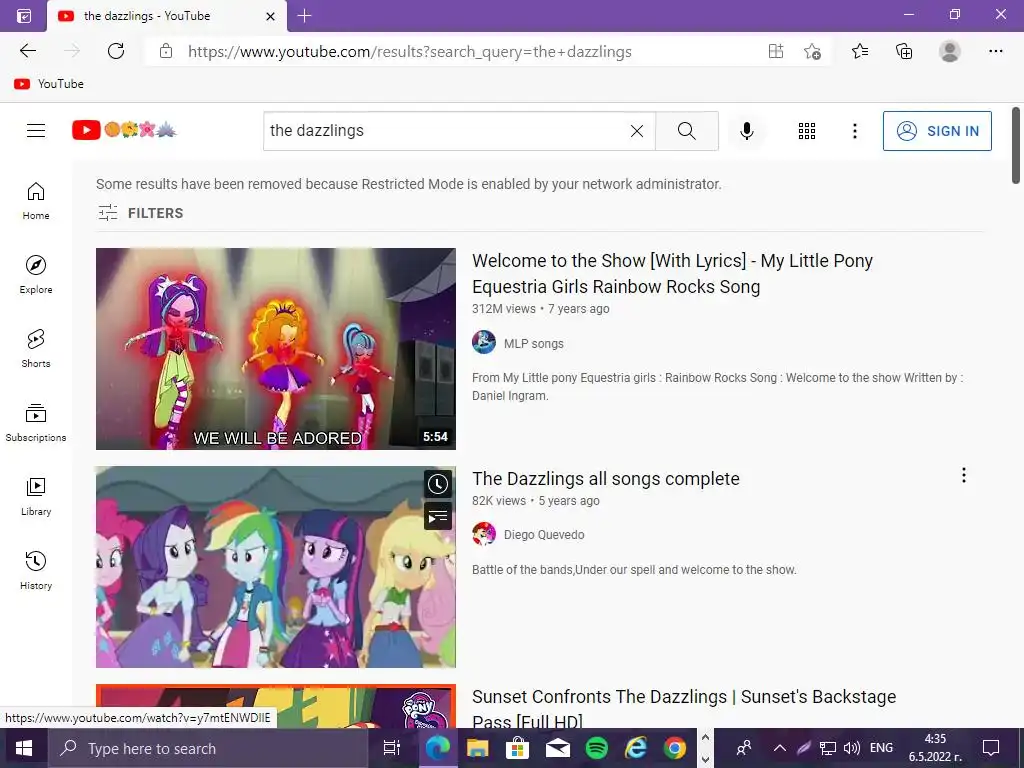1024x768 pixels.
Task: Close the YouTube tab
Action: [270, 16]
